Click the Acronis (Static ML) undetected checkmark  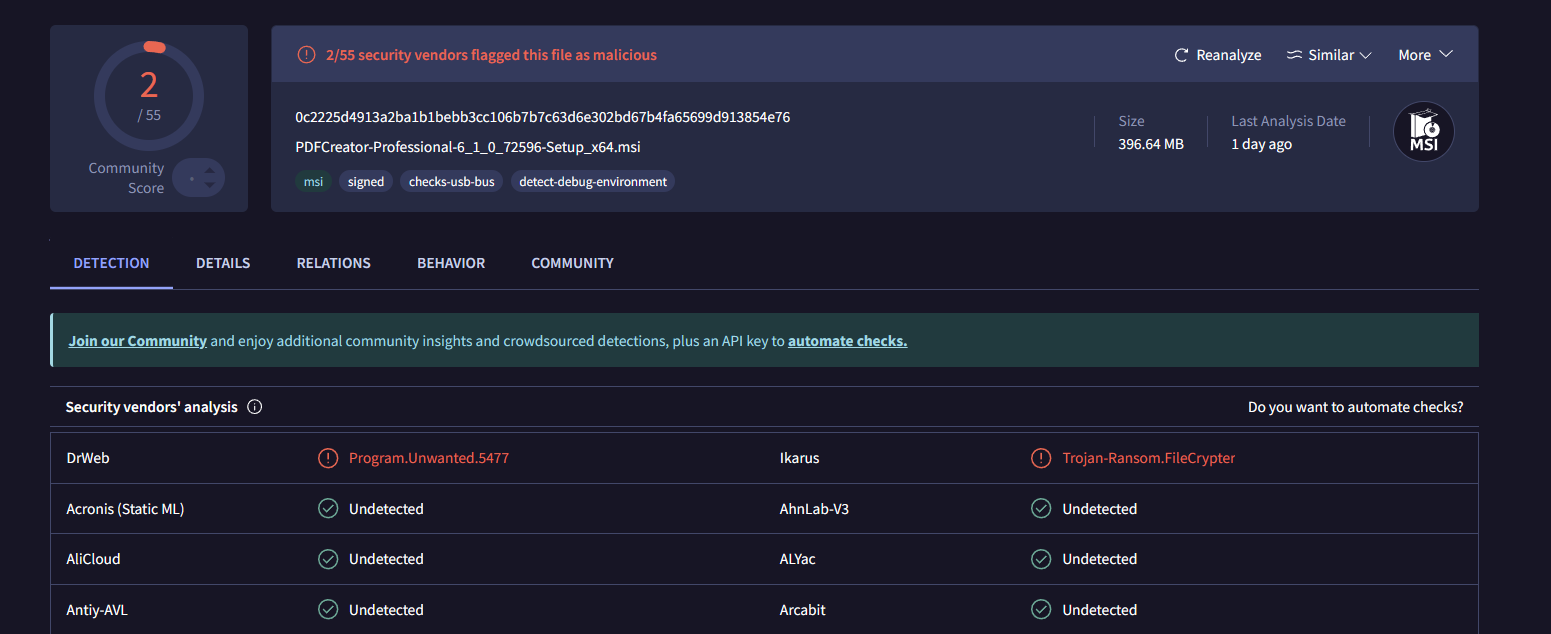point(328,509)
